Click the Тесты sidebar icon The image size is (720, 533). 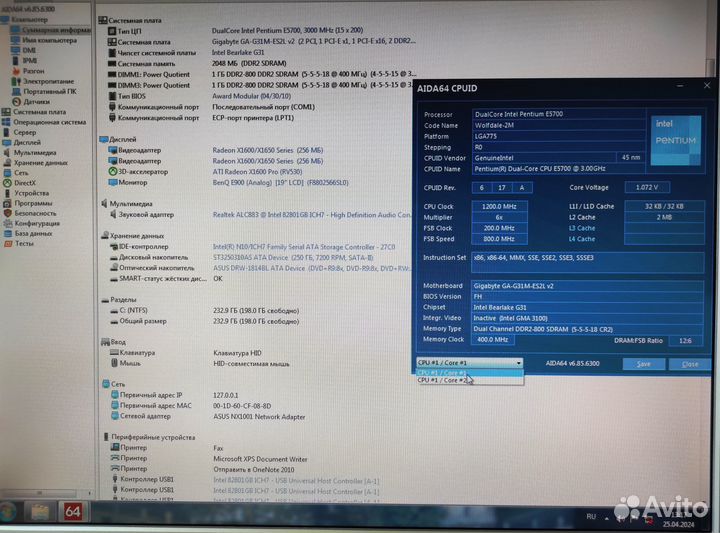[6, 243]
